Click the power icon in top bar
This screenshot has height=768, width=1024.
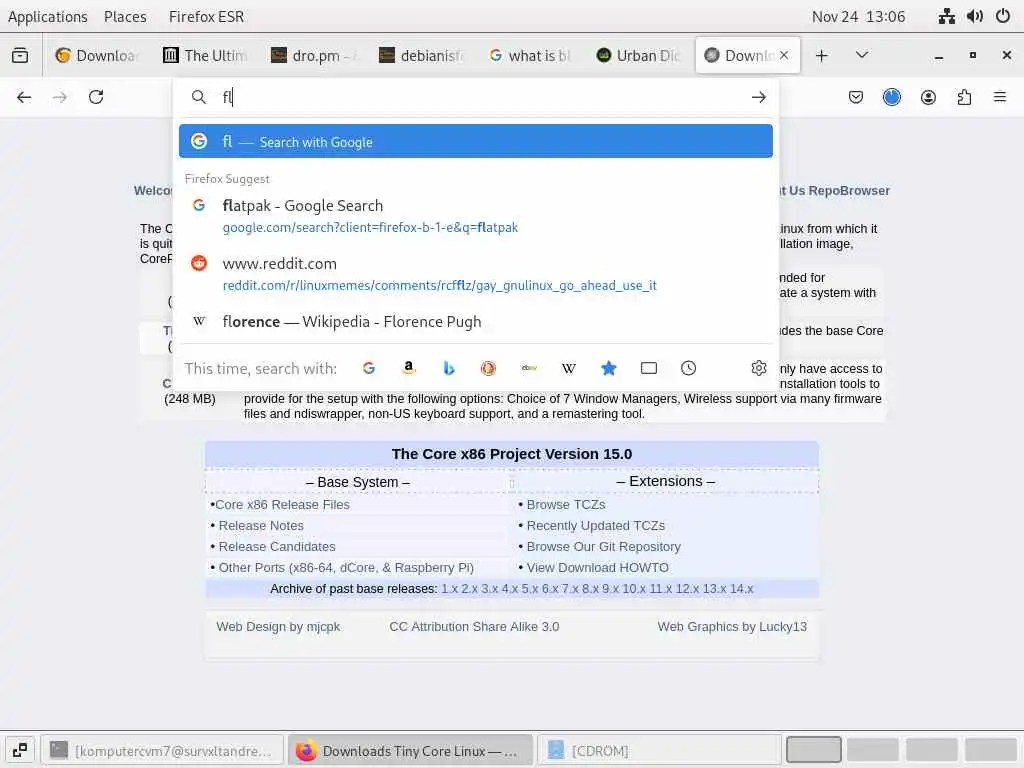1003,16
